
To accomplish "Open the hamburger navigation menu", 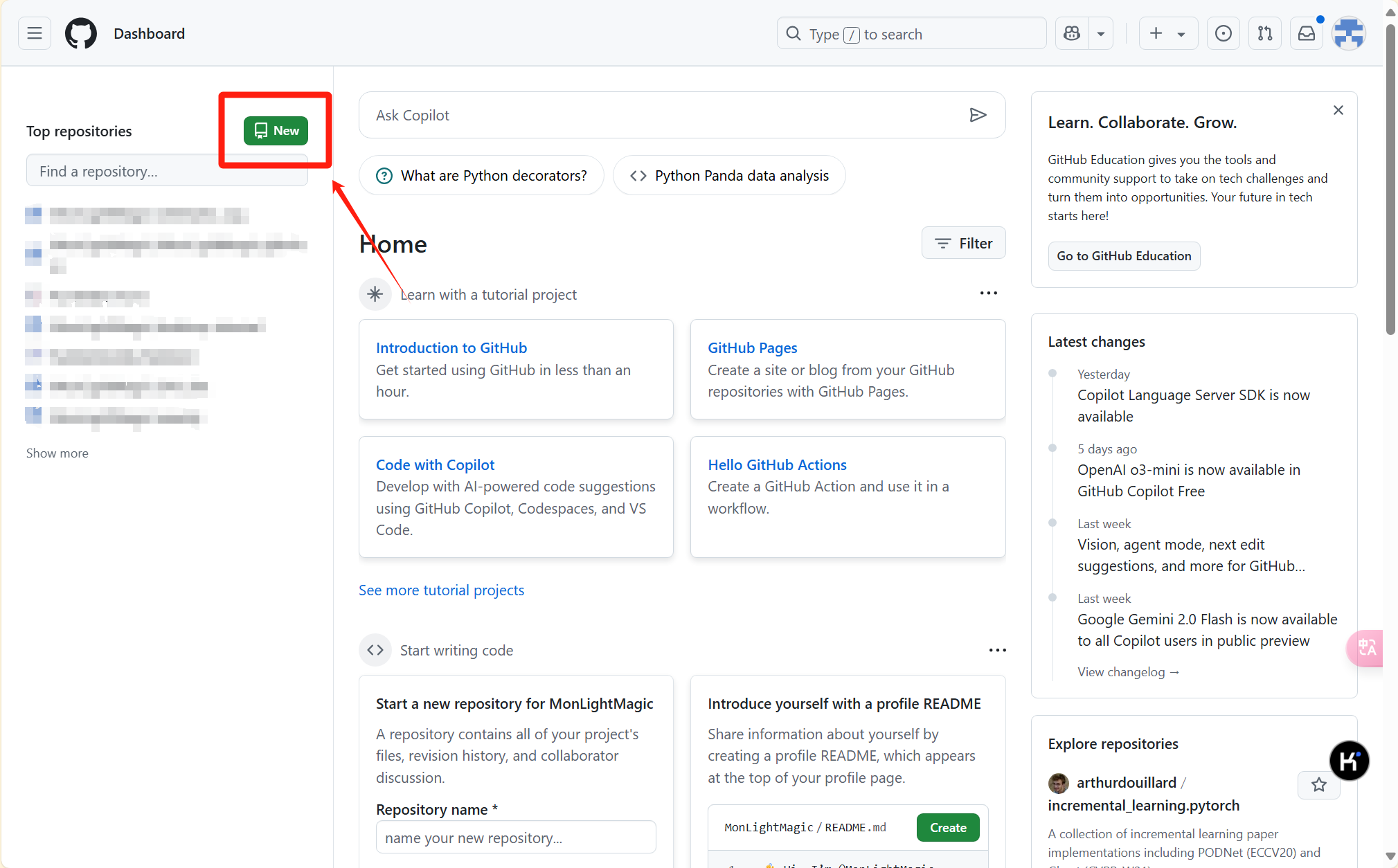I will [x=35, y=33].
